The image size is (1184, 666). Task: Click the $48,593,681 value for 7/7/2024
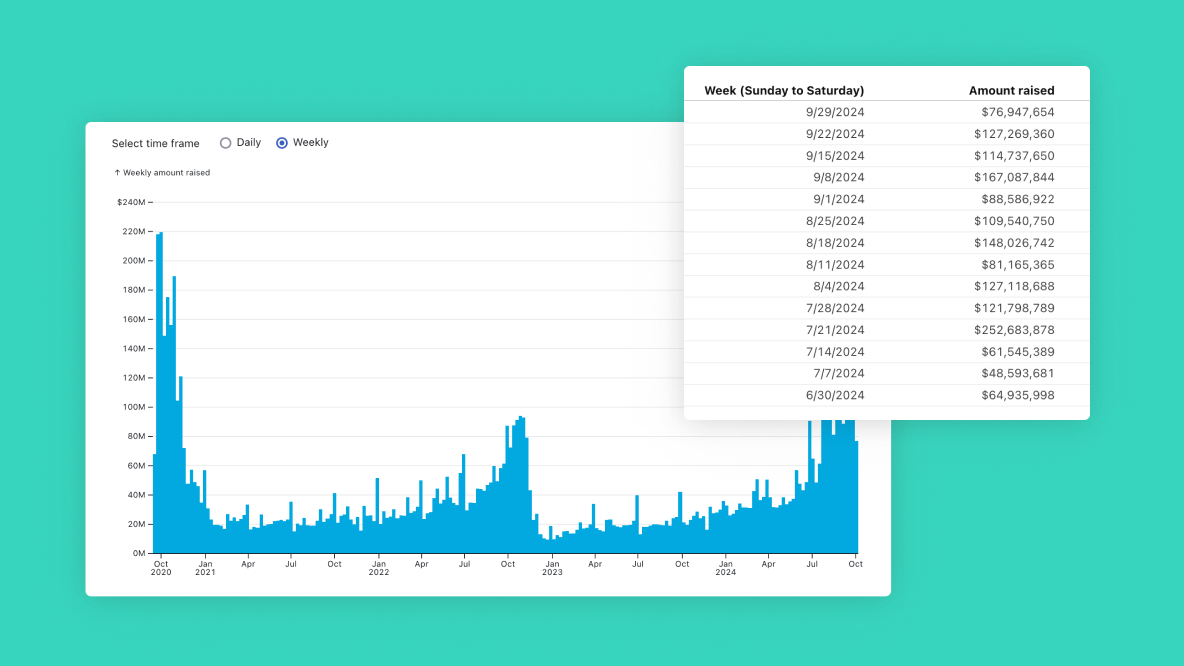pyautogui.click(x=1019, y=373)
